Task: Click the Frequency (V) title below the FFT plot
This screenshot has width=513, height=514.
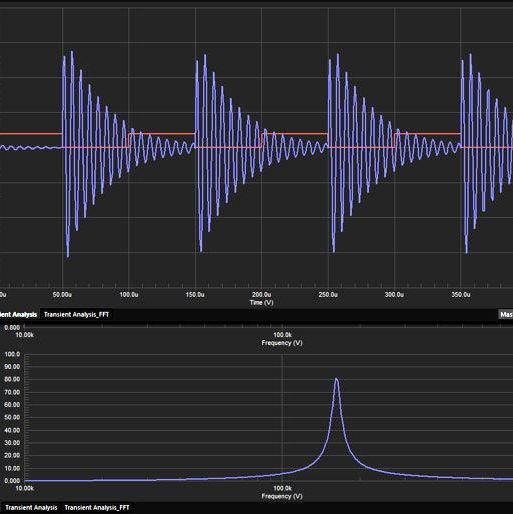Action: click(282, 496)
